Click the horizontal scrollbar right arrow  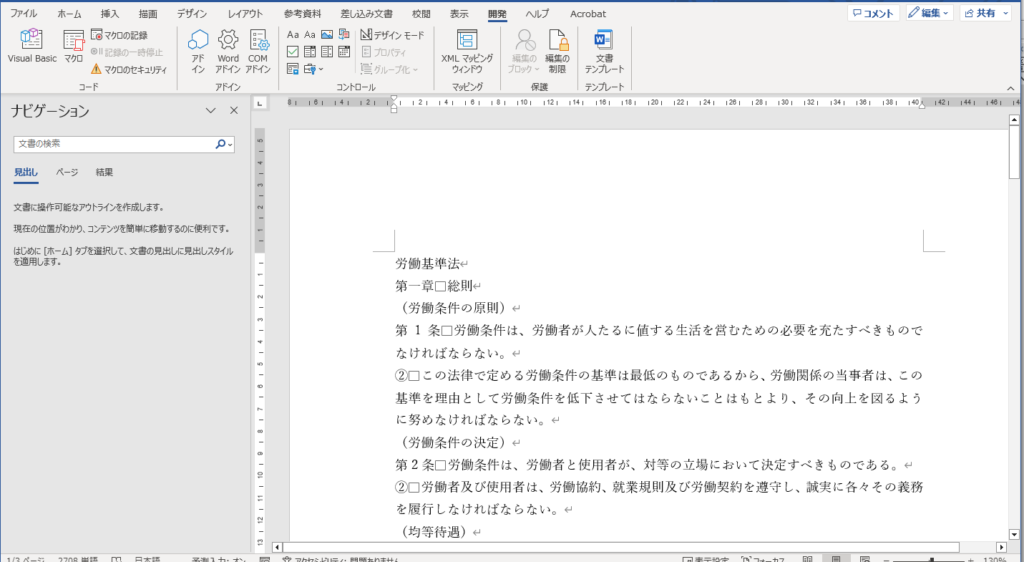pyautogui.click(x=1002, y=547)
